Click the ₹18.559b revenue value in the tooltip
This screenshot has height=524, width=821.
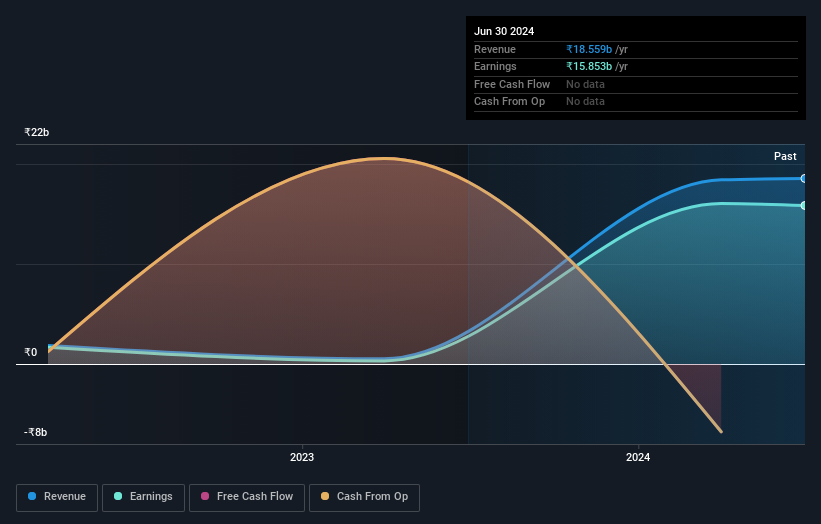[589, 49]
